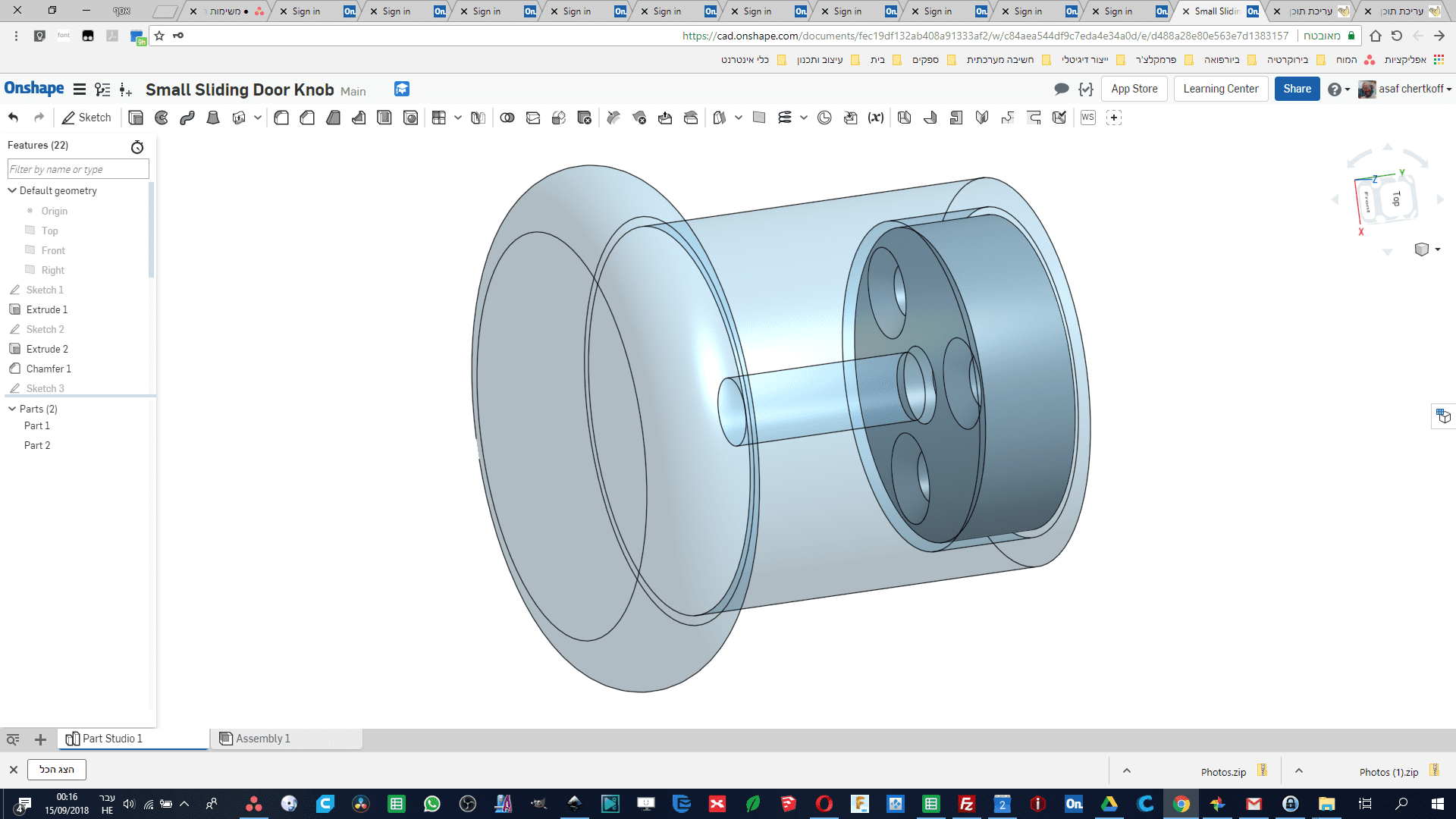Select the Delete part tool
This screenshot has height=819, width=1456.
pyautogui.click(x=585, y=118)
